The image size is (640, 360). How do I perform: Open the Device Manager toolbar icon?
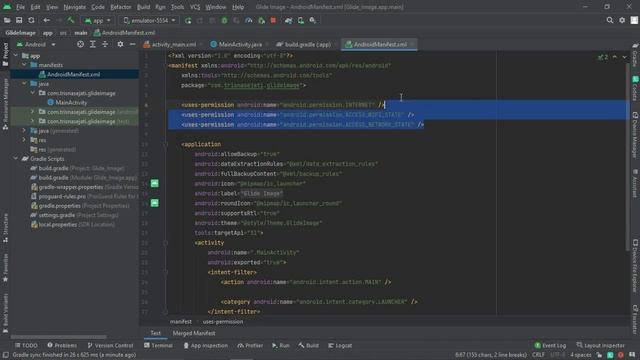[301, 20]
